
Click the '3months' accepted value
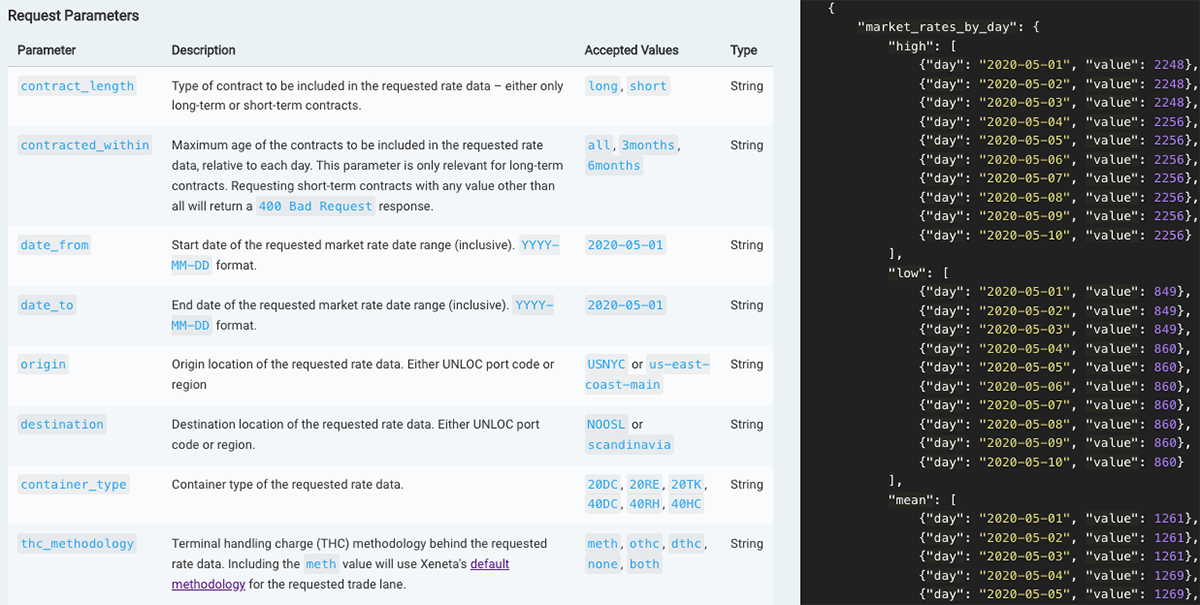click(x=647, y=145)
